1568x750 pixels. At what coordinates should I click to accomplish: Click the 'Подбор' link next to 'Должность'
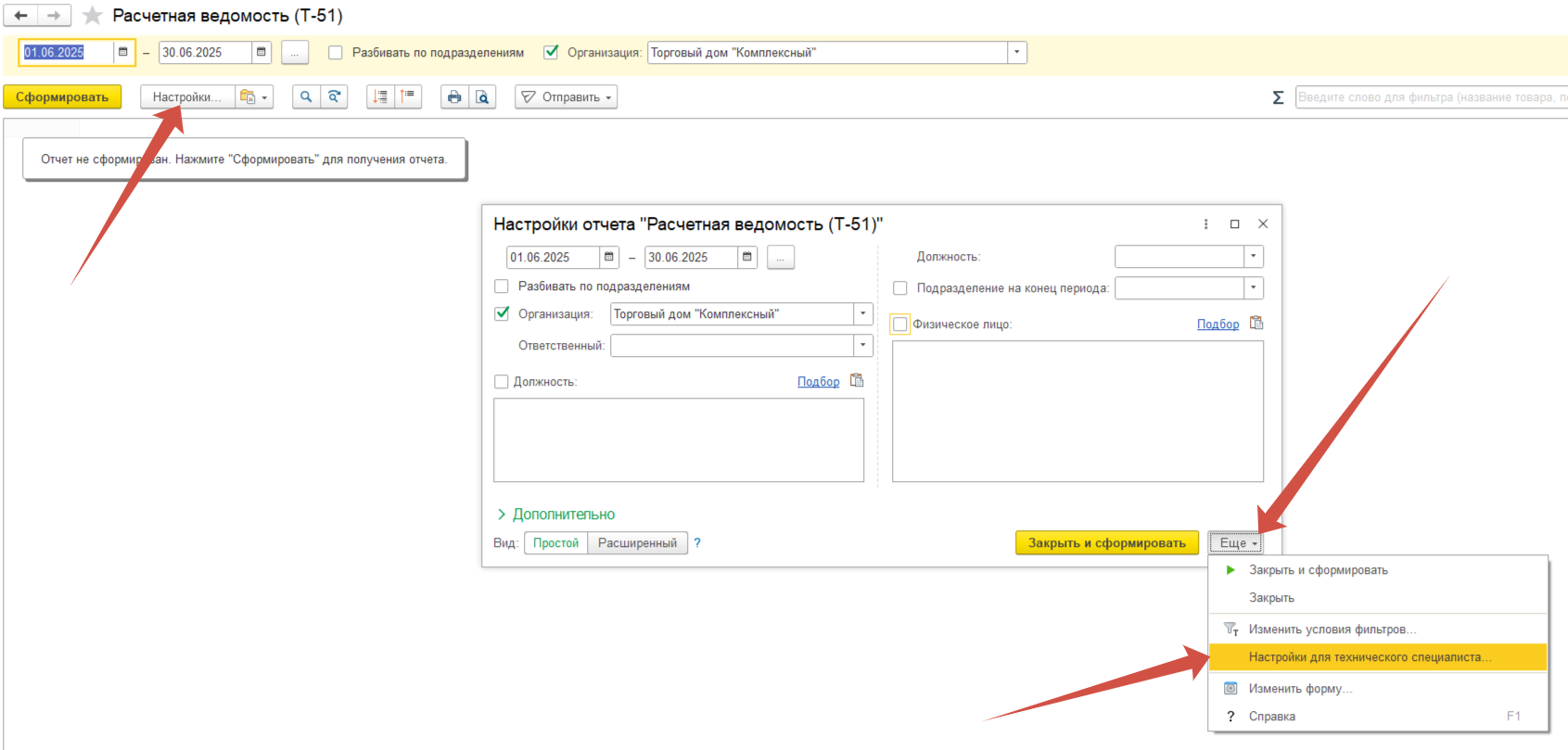click(x=818, y=382)
